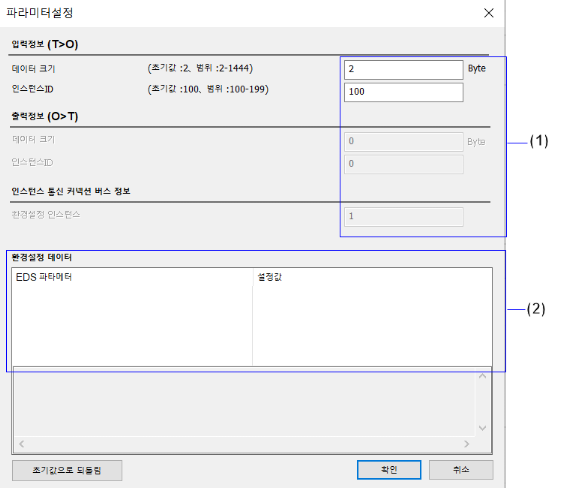Click the 확인 confirm button
The height and width of the screenshot is (494, 570).
389,470
